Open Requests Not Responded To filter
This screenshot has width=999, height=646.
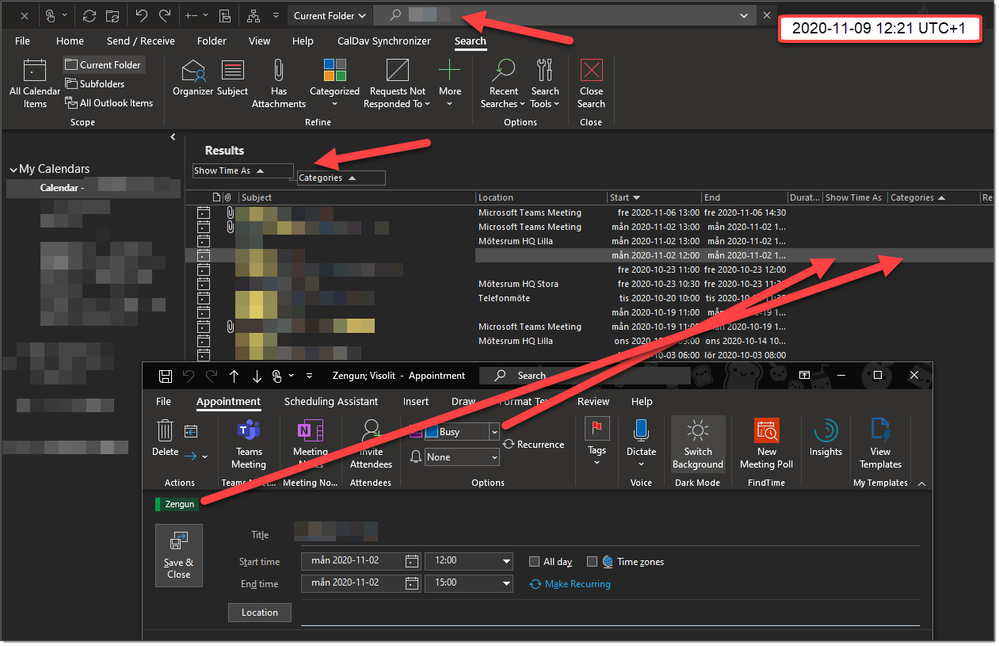397,83
